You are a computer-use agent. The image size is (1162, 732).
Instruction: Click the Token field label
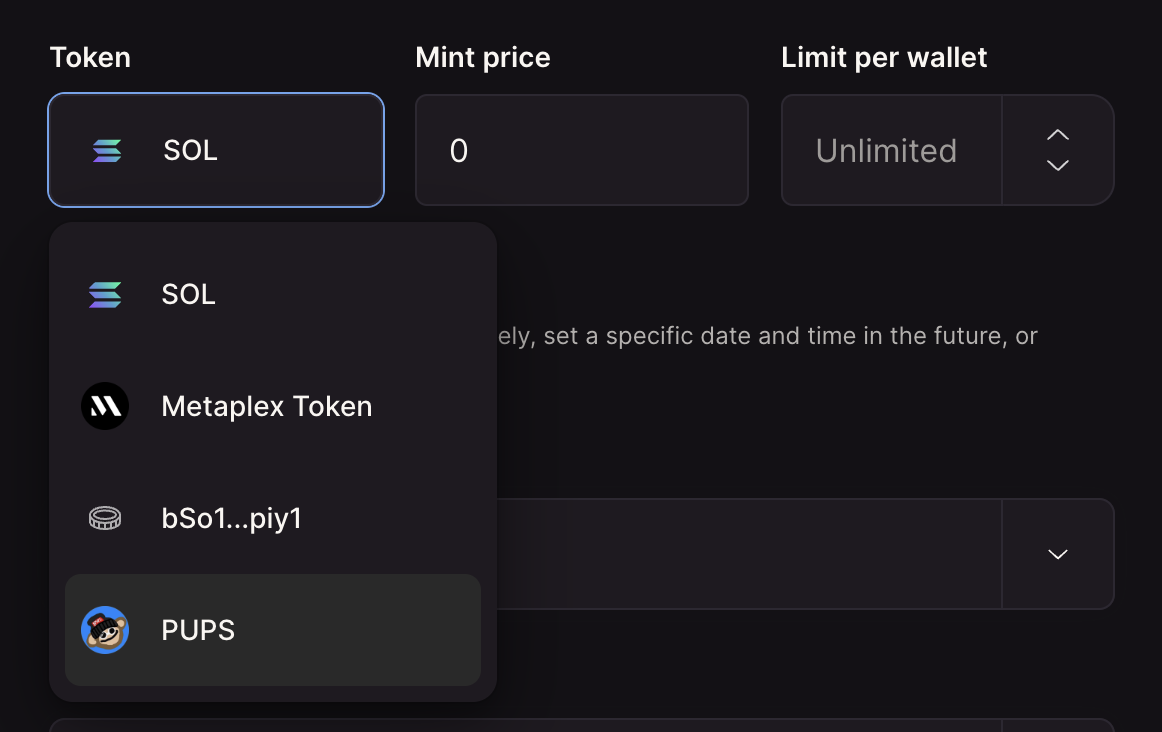coord(90,58)
